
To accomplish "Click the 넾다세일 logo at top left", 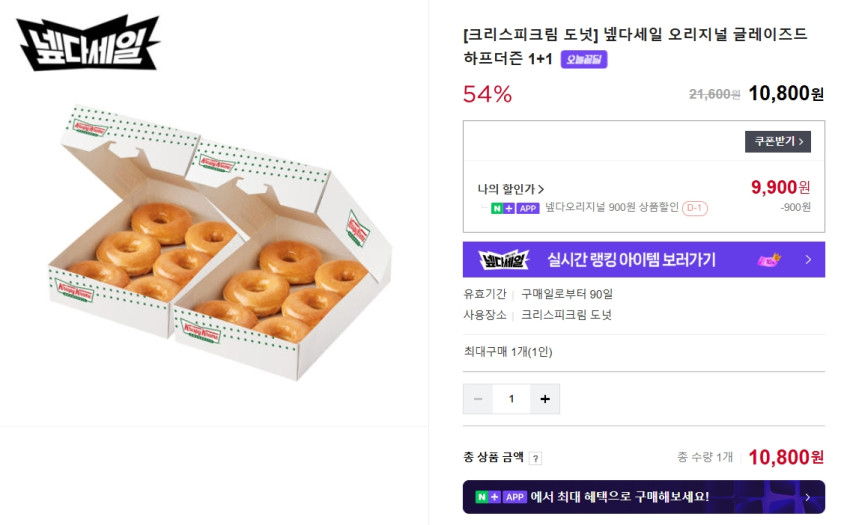I will pyautogui.click(x=88, y=44).
